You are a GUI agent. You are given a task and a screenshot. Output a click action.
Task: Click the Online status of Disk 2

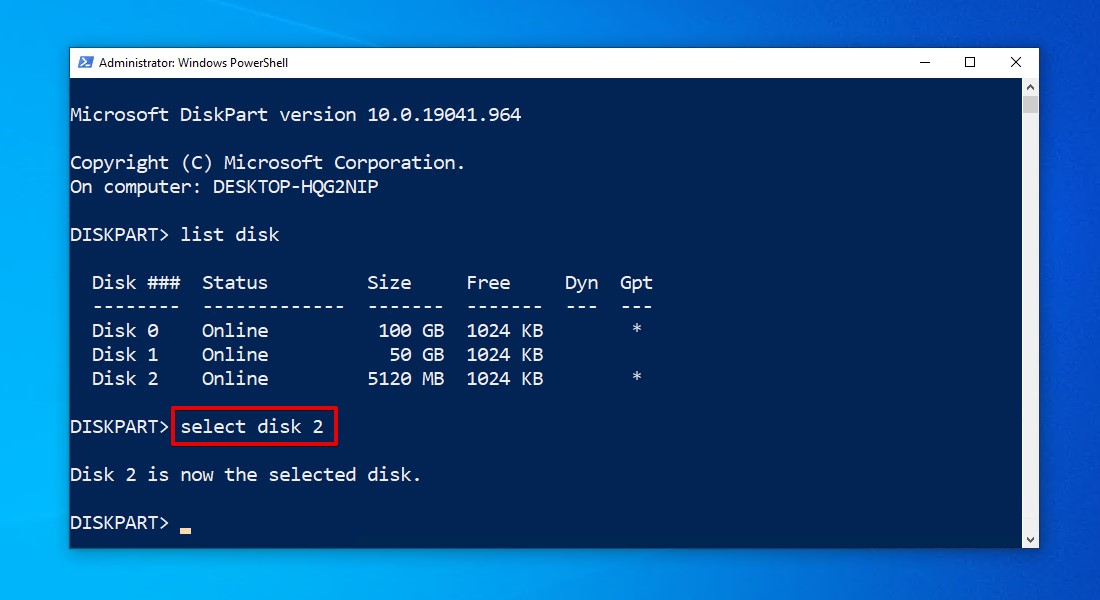235,379
